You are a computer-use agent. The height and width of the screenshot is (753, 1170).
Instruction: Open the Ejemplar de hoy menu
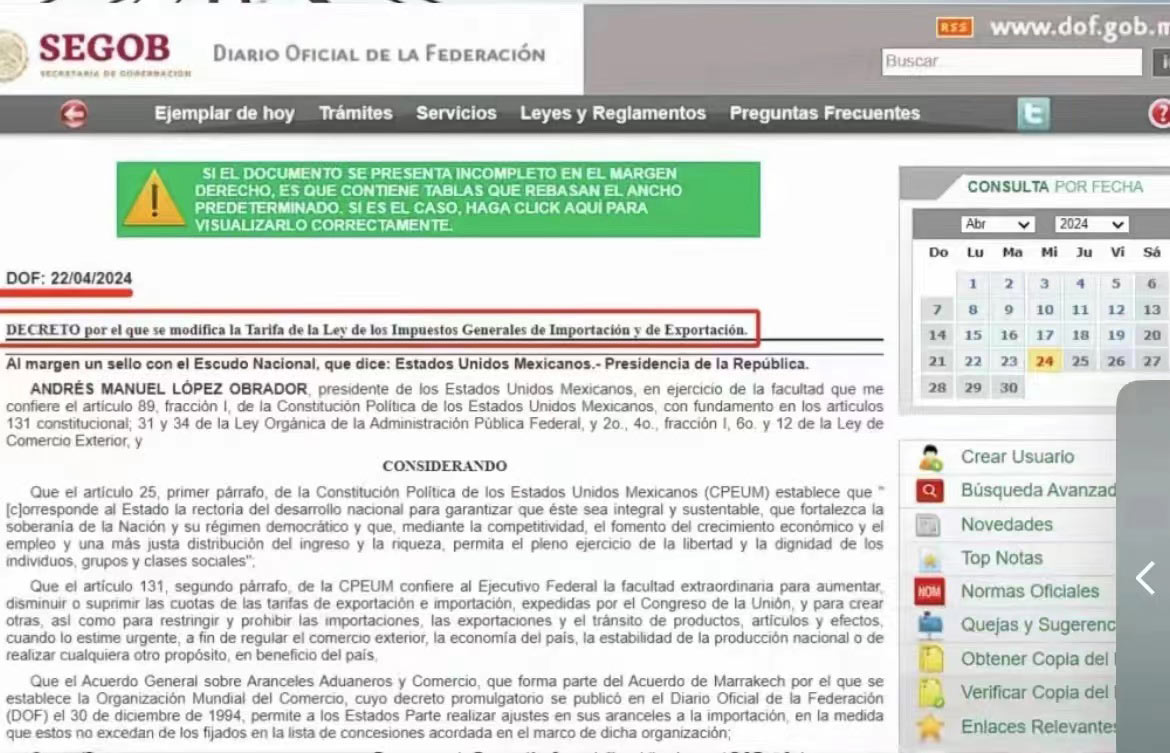(224, 114)
